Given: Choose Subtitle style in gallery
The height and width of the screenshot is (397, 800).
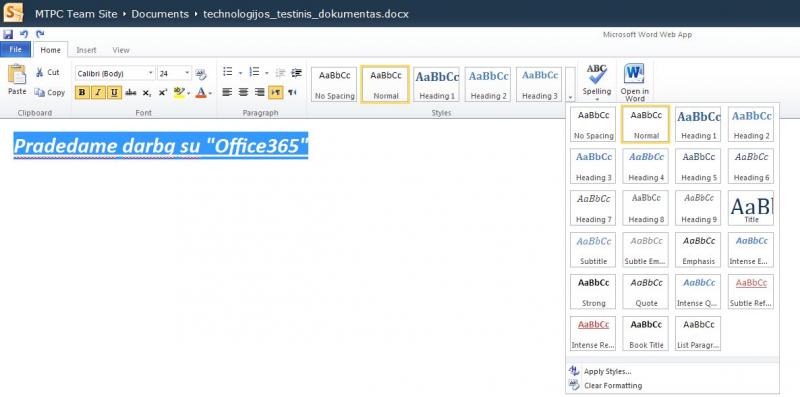Looking at the screenshot, I should pos(593,250).
